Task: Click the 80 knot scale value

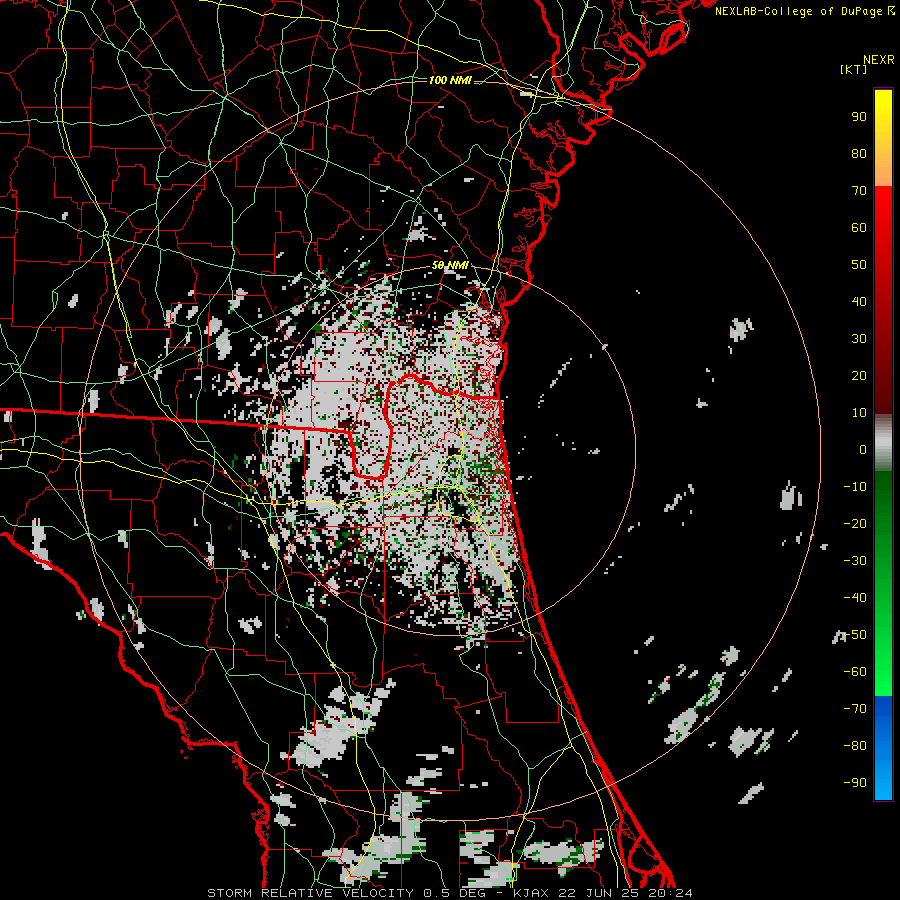Action: click(x=859, y=153)
